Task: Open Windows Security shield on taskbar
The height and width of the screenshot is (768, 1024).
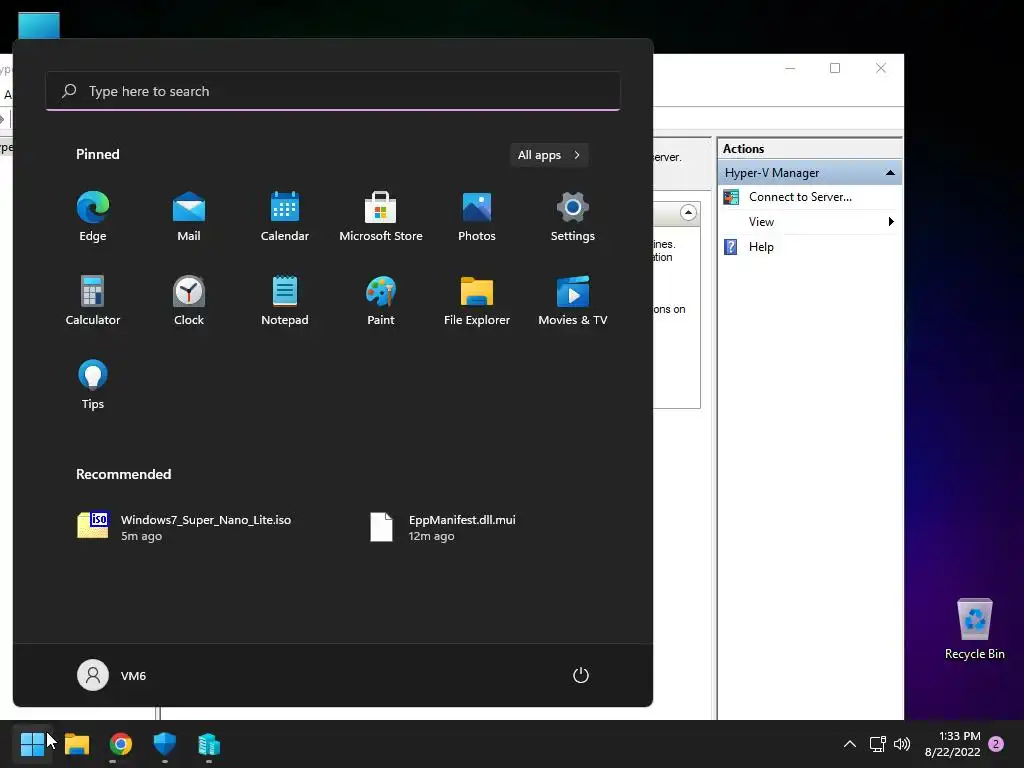Action: (165, 743)
